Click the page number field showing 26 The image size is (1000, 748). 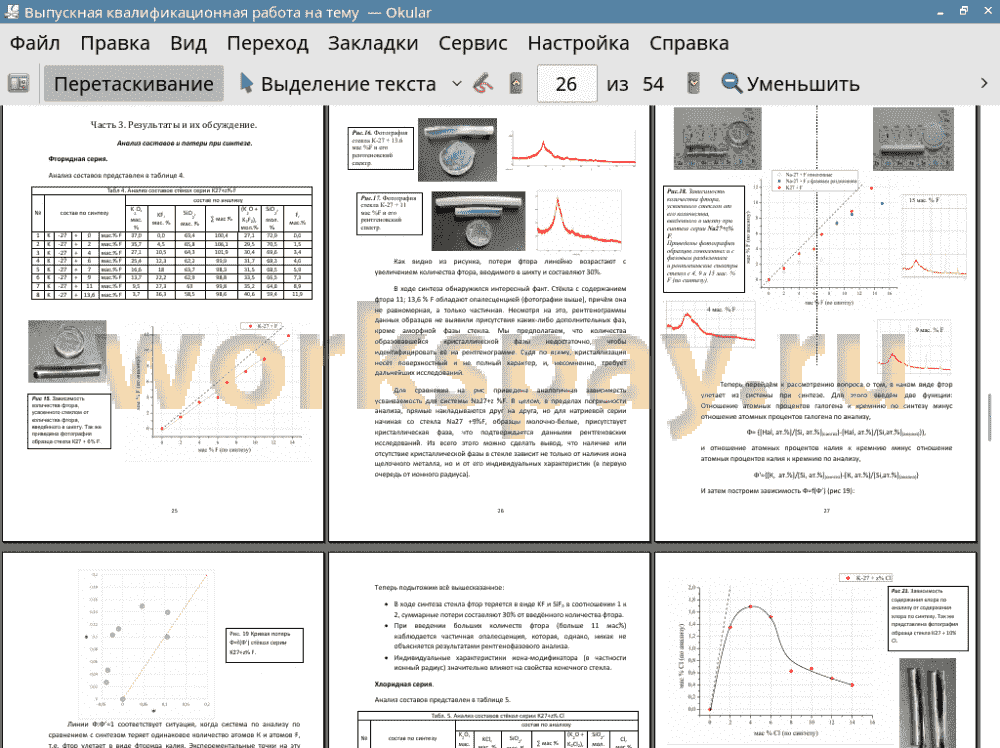point(566,84)
